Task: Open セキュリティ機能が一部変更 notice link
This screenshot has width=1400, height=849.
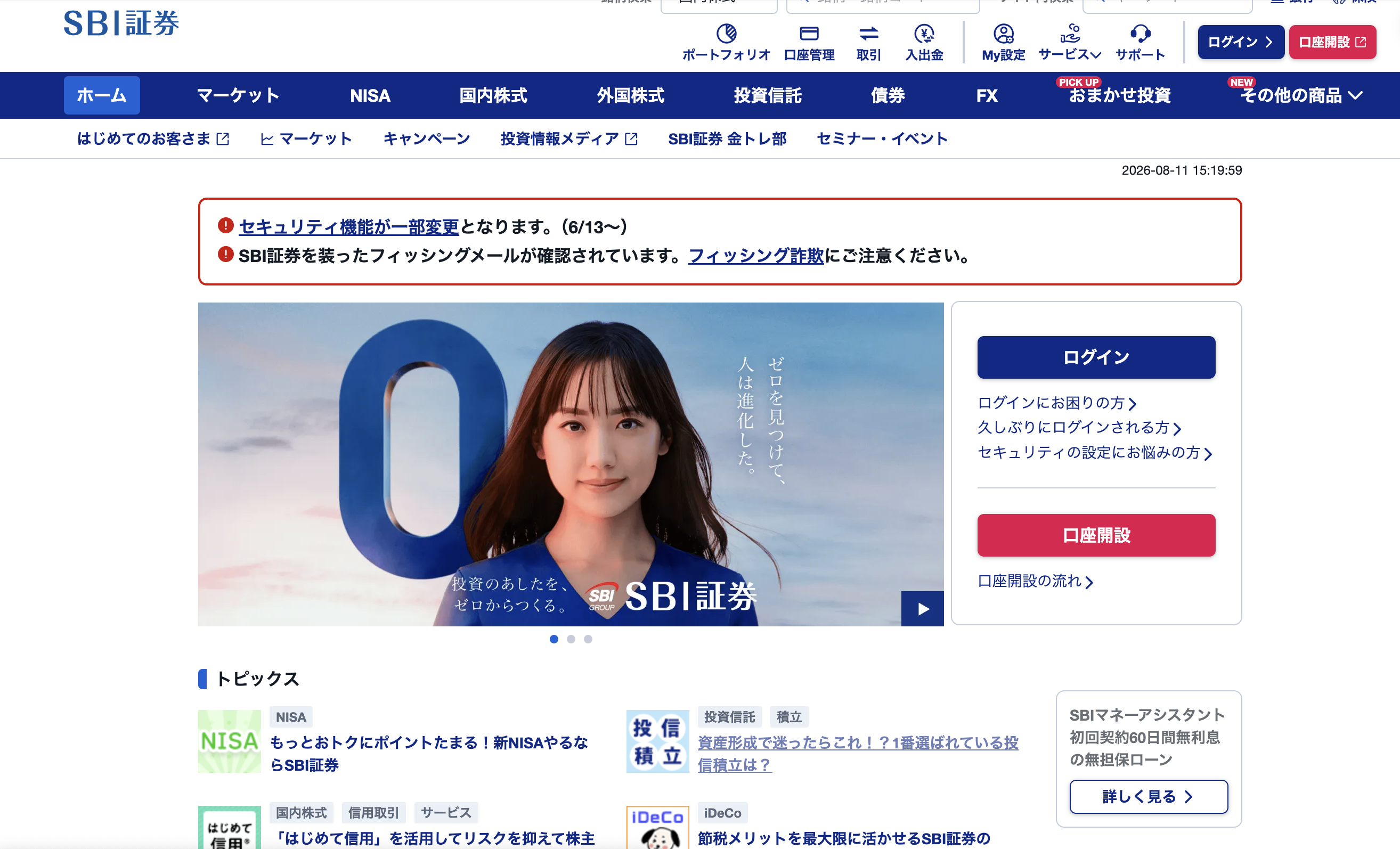Action: 348,226
